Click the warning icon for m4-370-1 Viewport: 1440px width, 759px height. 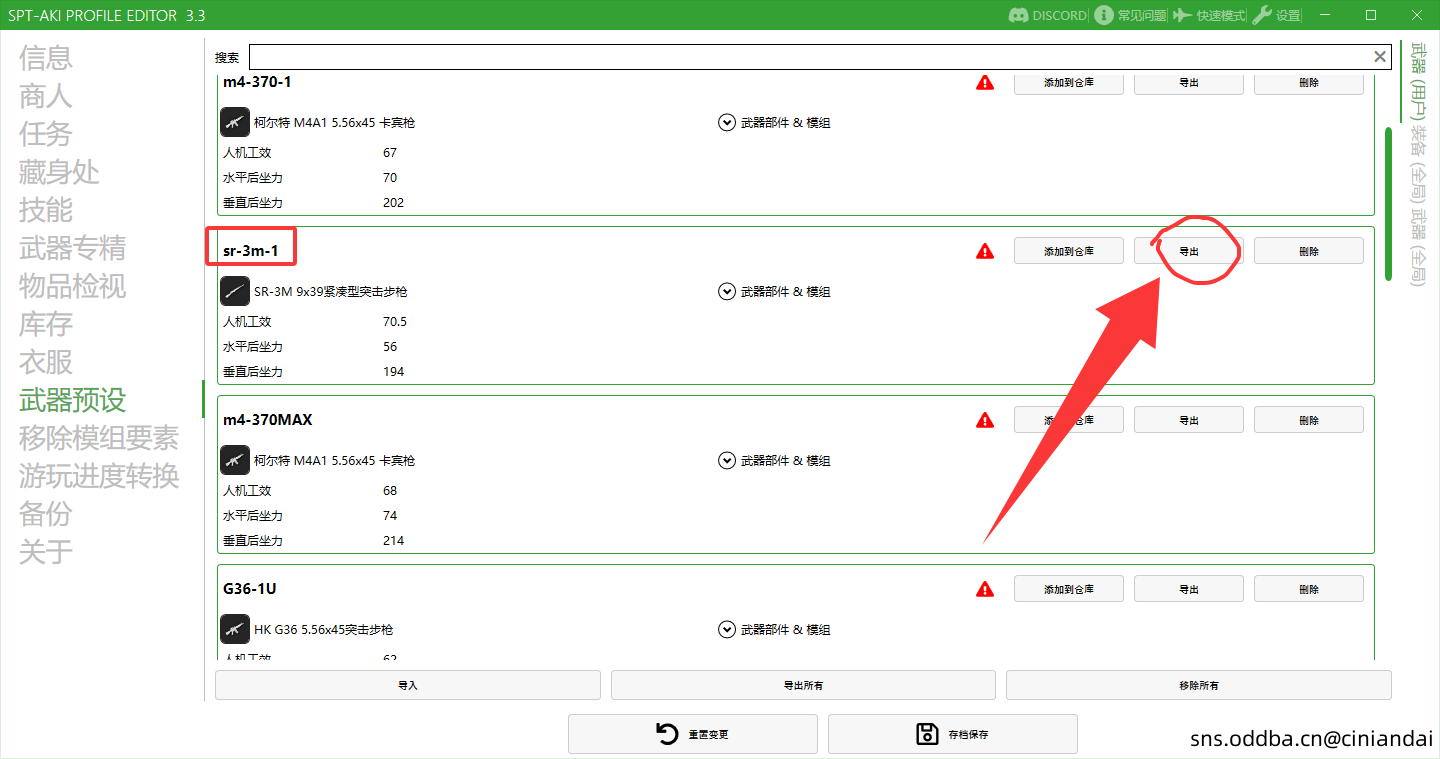click(x=985, y=83)
